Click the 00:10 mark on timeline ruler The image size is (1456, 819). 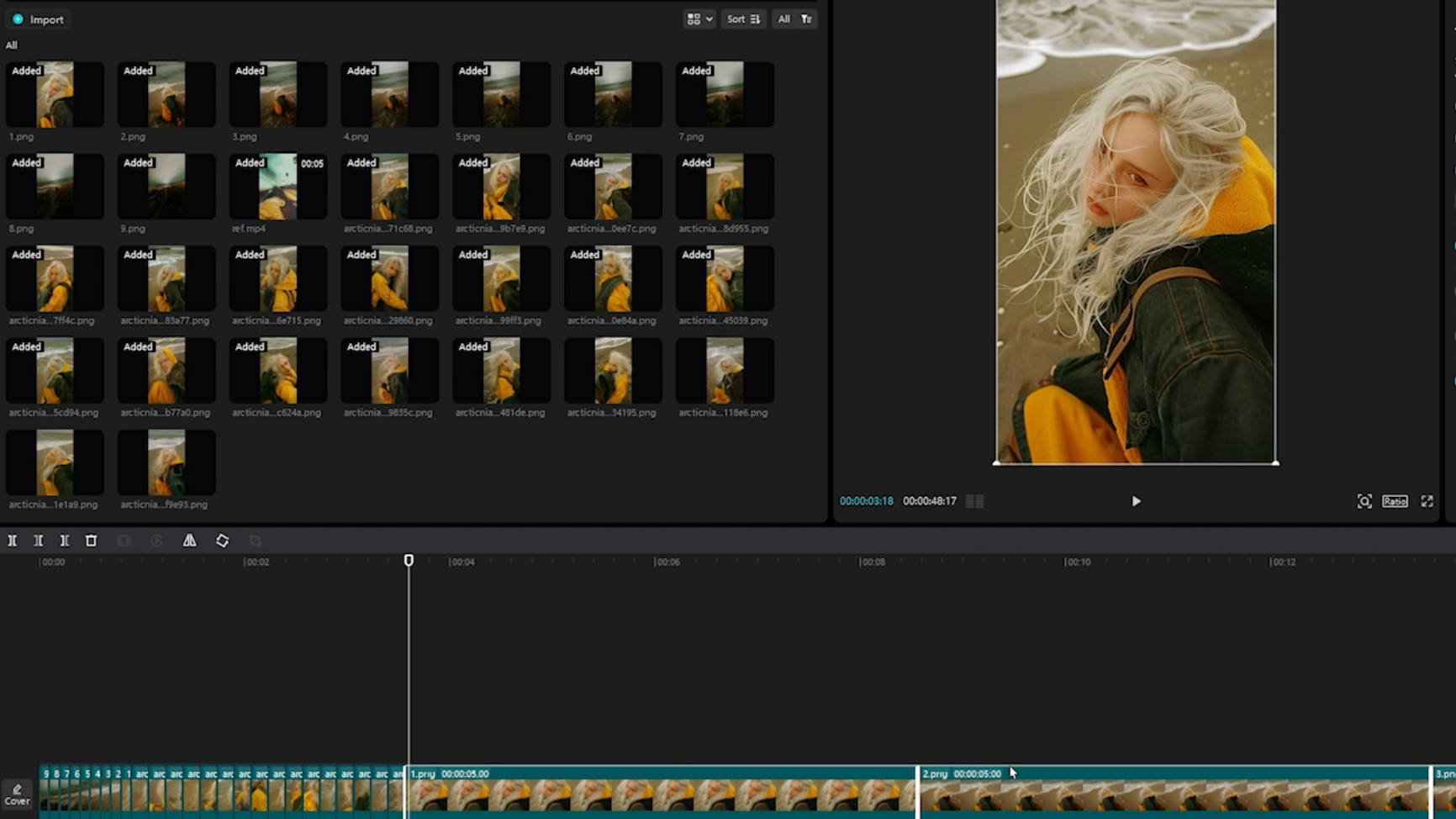click(x=1078, y=562)
